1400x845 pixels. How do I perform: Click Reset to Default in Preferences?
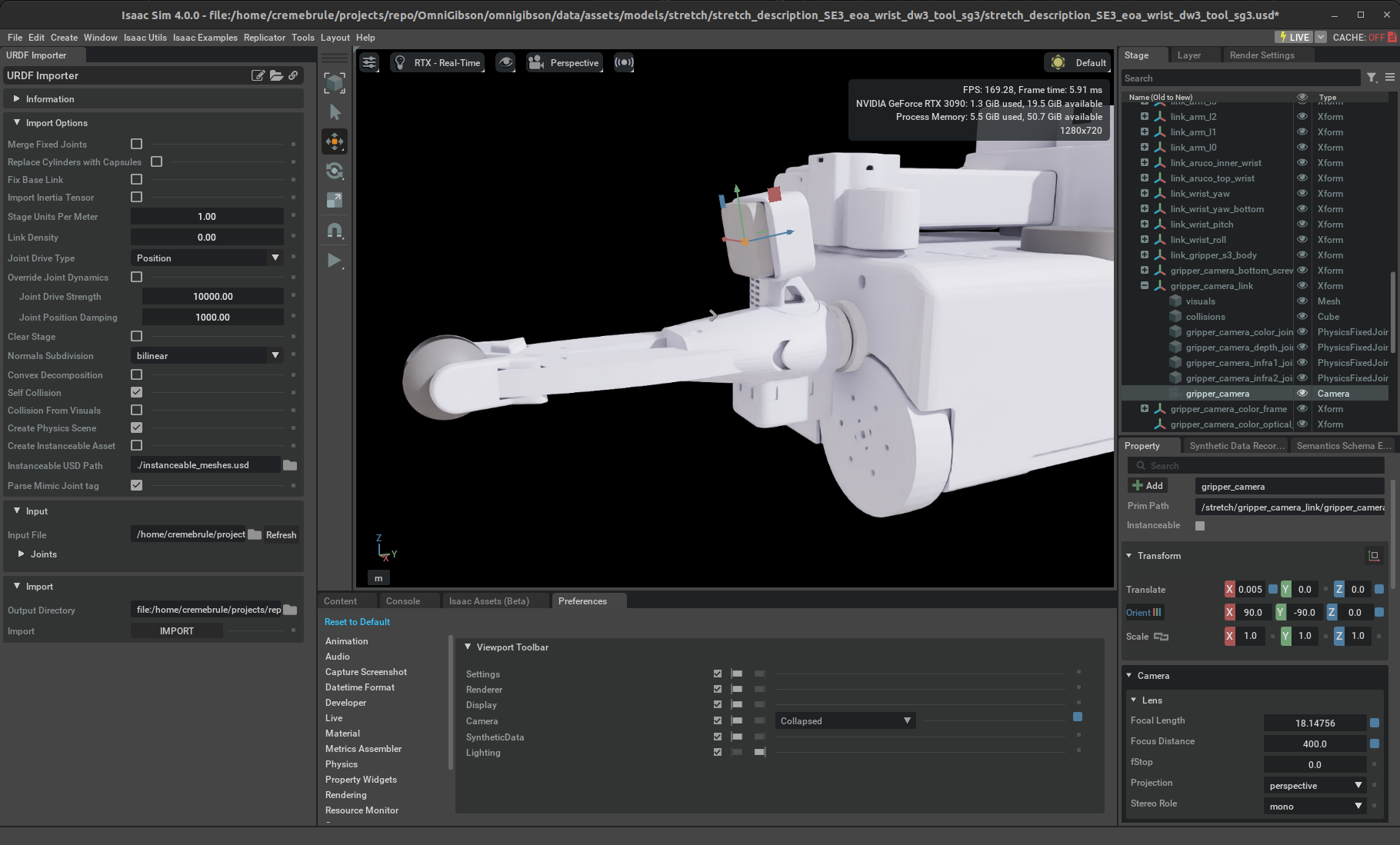click(x=357, y=621)
